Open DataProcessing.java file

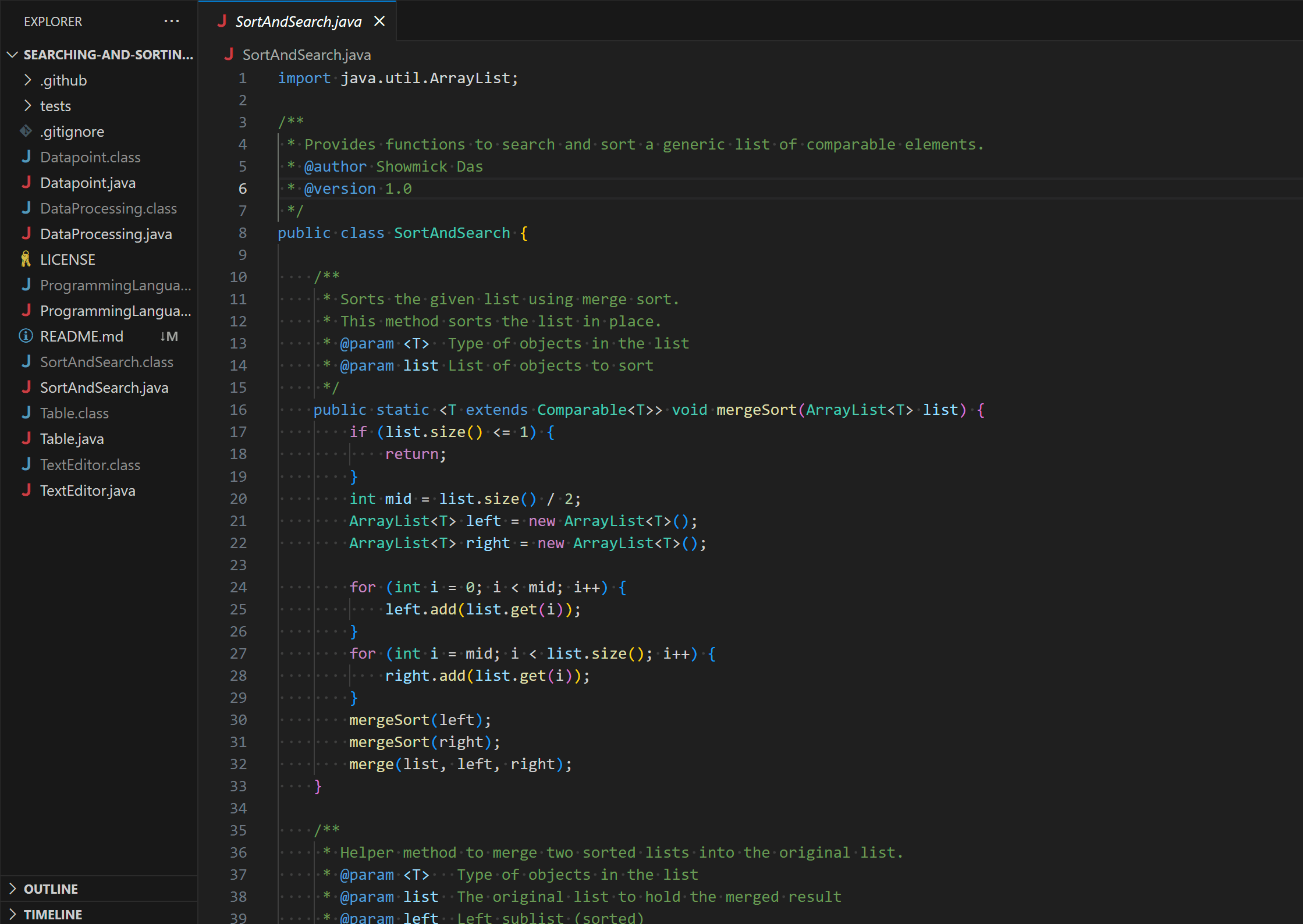click(x=106, y=234)
